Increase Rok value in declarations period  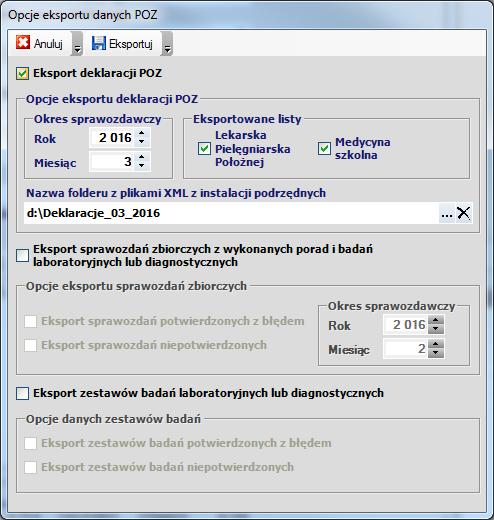(142, 133)
